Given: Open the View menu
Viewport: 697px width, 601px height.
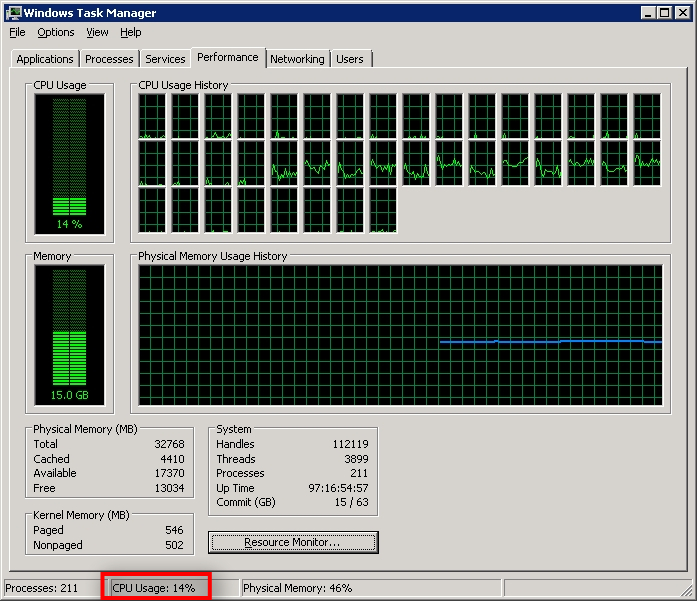Looking at the screenshot, I should tap(97, 32).
